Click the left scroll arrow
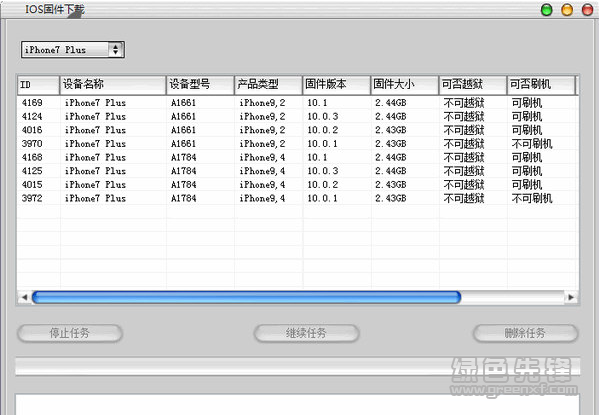 click(24, 297)
